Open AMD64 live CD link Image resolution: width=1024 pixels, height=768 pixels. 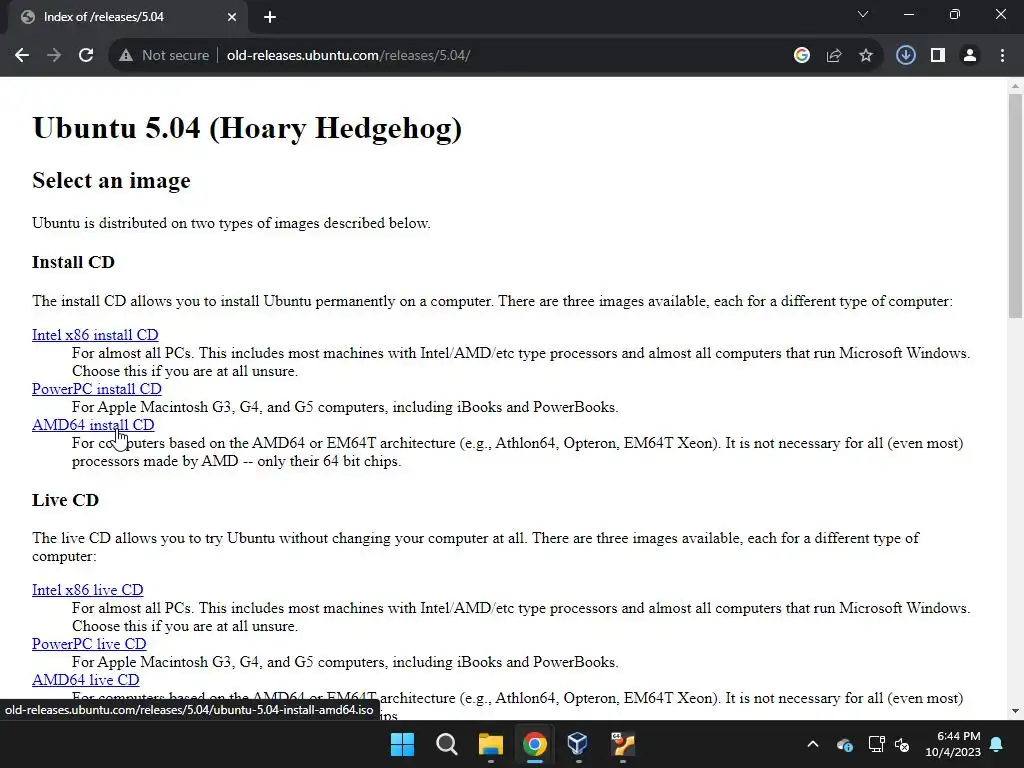tap(86, 680)
